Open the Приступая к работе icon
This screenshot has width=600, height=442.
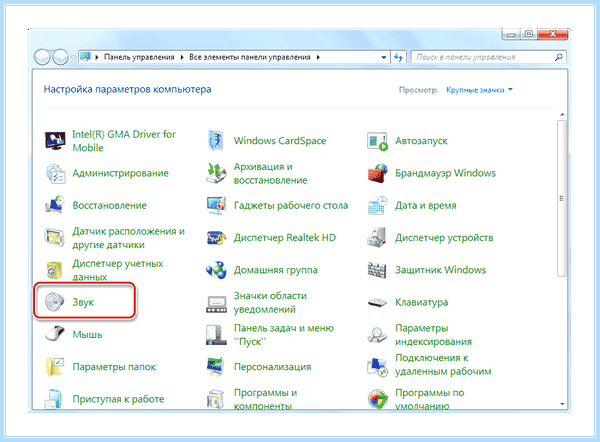pyautogui.click(x=54, y=399)
